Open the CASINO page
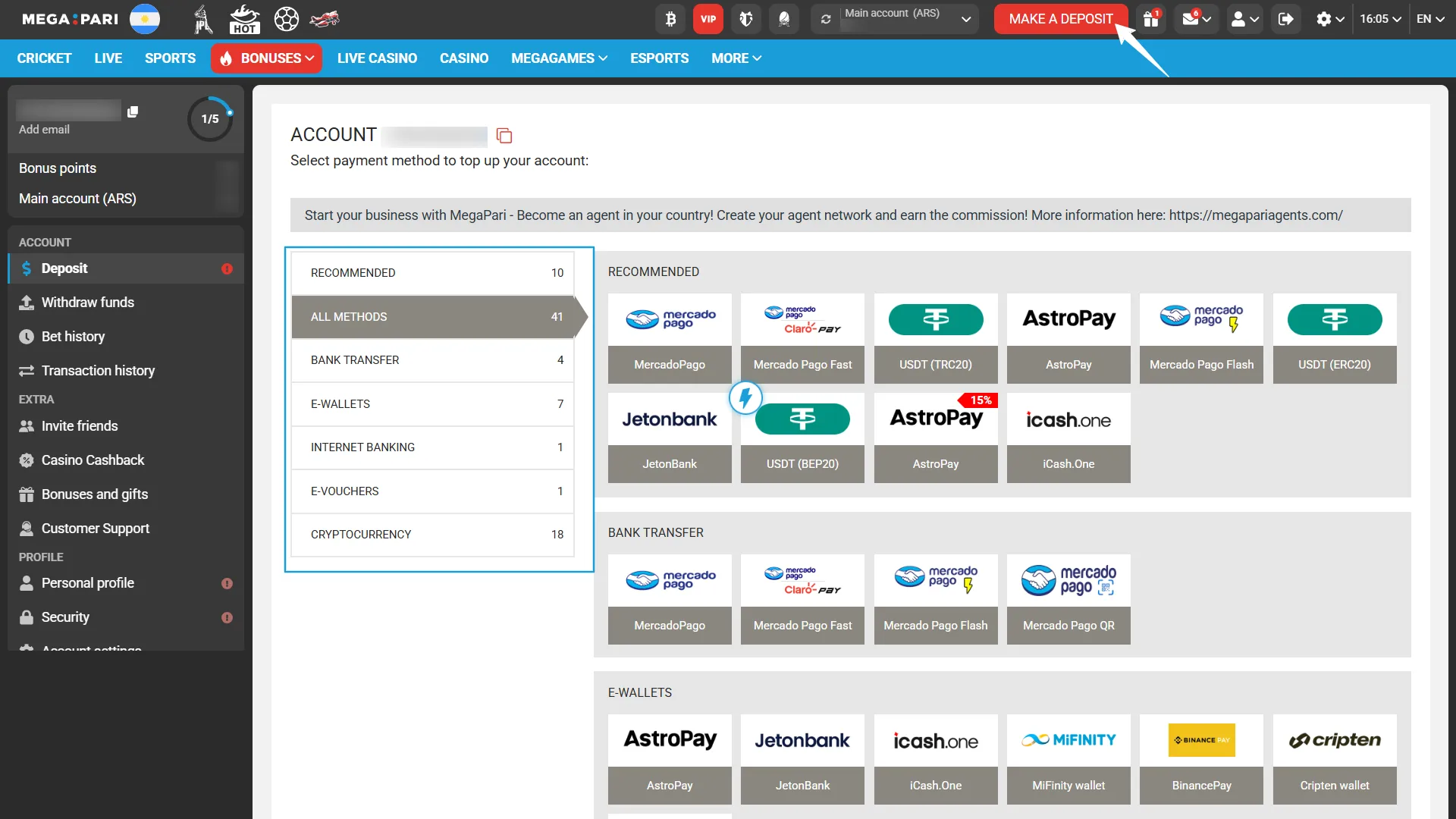Screen dimensions: 1456x819 click(464, 58)
